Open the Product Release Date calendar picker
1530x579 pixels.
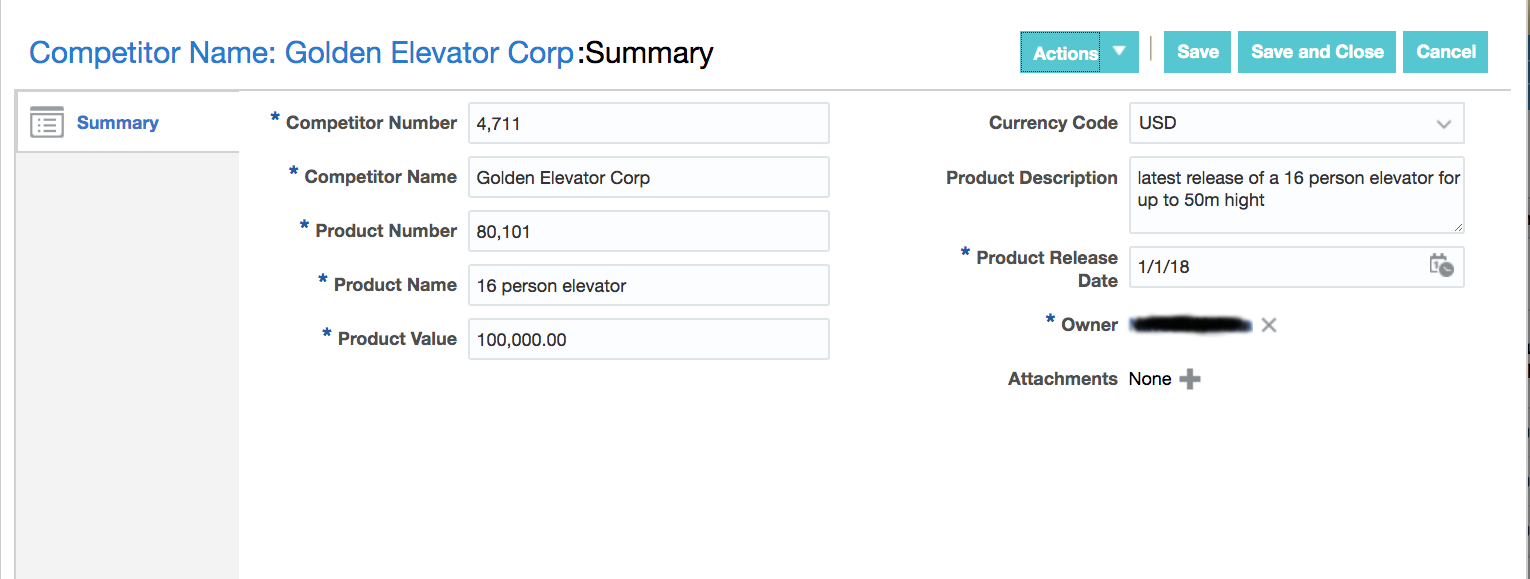(1441, 266)
